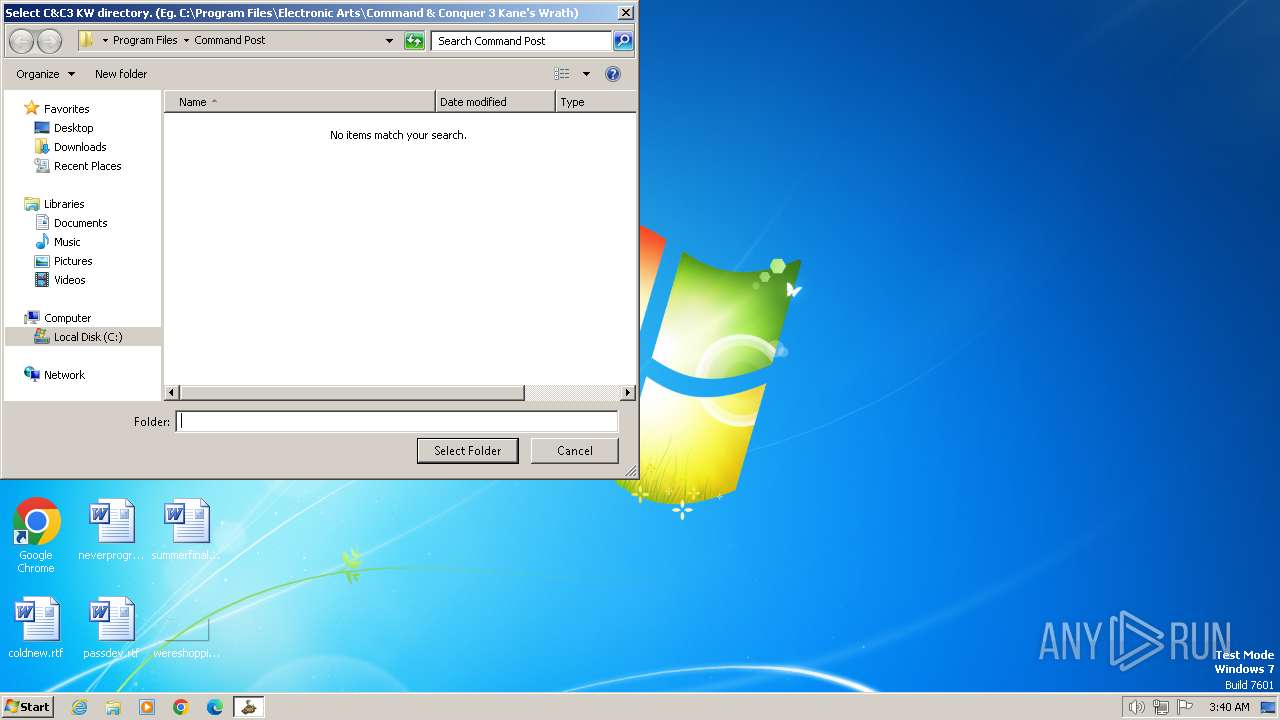Open Windows Explorer from the taskbar
Viewport: 1280px width, 720px height.
(x=113, y=707)
